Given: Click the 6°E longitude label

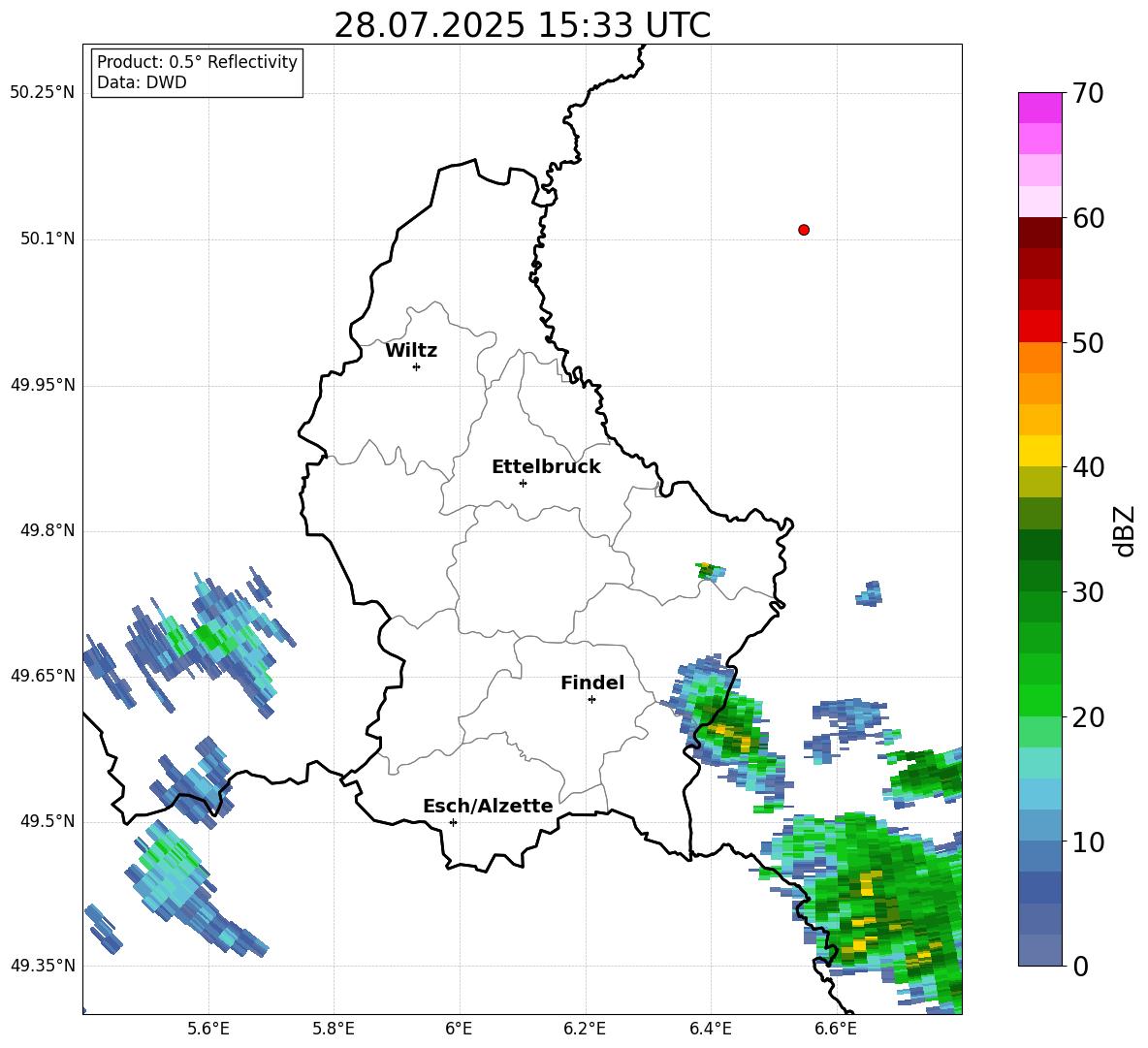Looking at the screenshot, I should coord(459,1029).
